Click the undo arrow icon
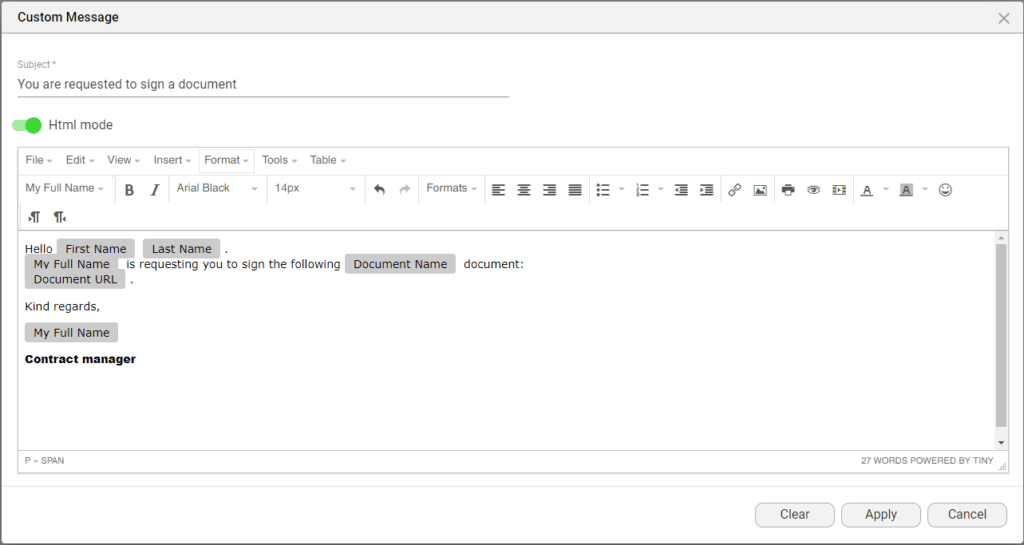 (379, 190)
